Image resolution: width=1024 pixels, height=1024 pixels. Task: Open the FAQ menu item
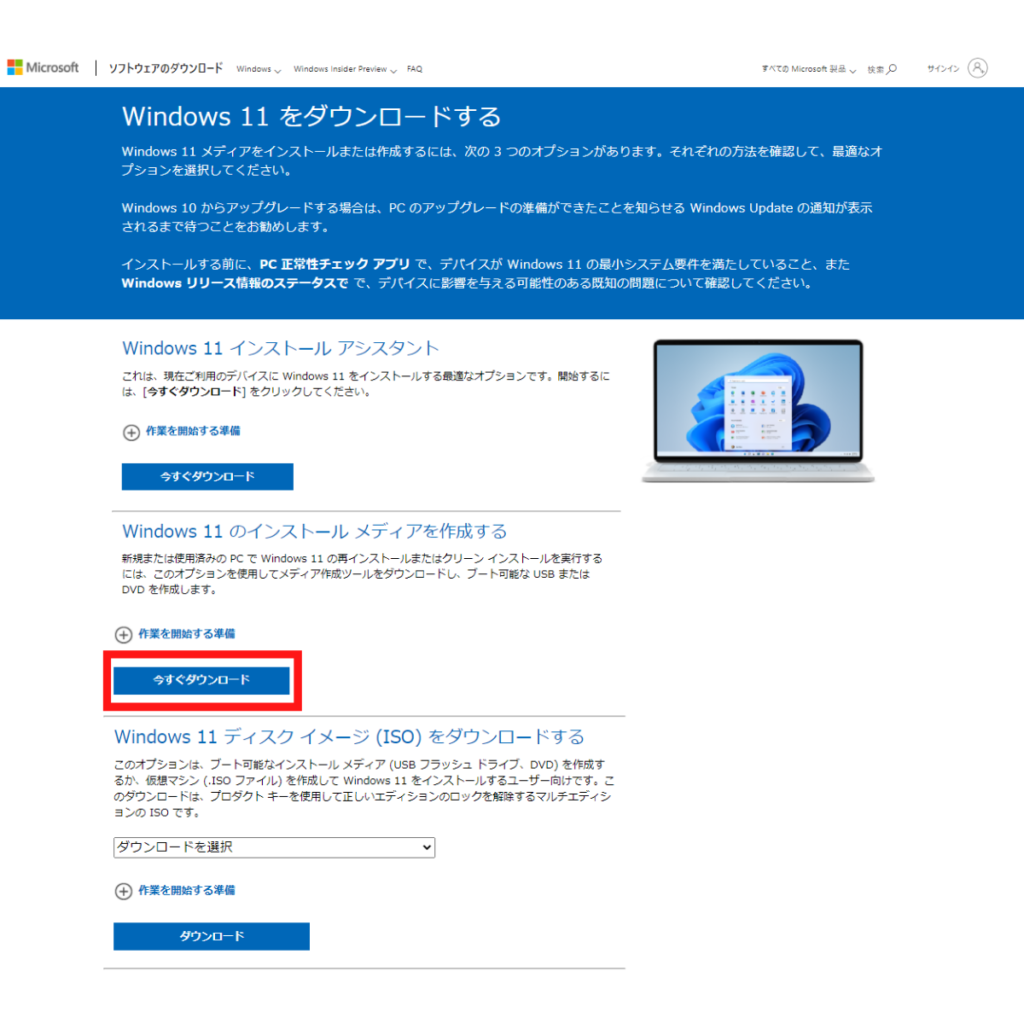tap(415, 69)
